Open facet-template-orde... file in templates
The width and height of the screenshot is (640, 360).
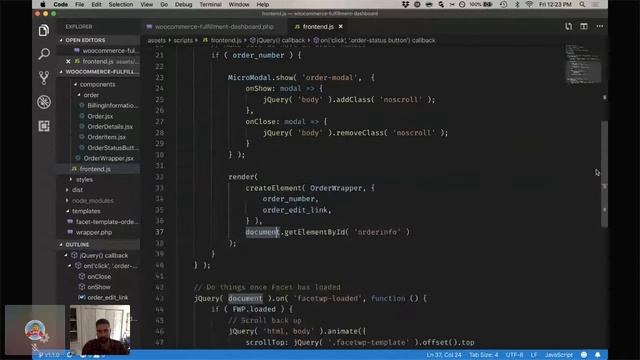(107, 222)
